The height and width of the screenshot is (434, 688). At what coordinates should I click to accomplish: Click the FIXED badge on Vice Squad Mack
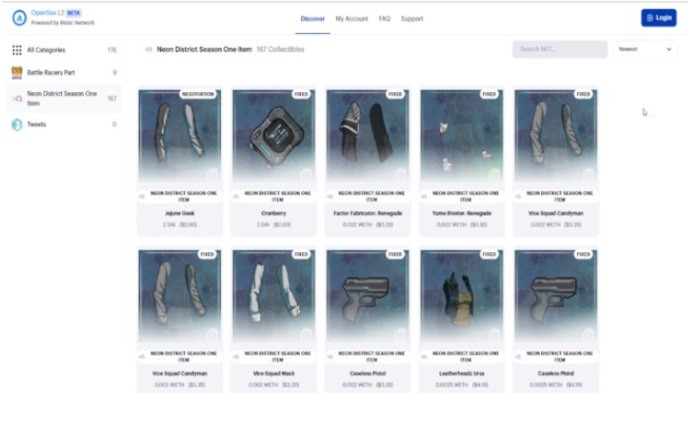coord(301,254)
